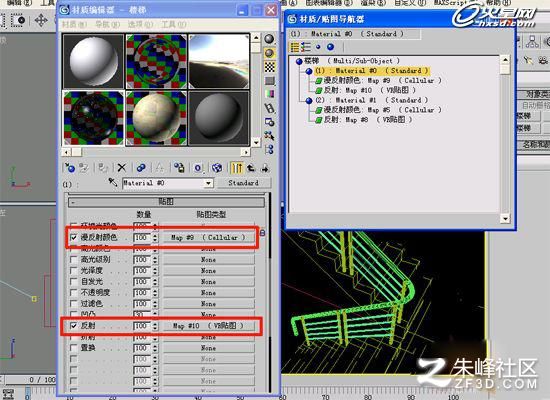Click the sample type sphere icon
Screen dimensions: 550x400
coord(269,39)
